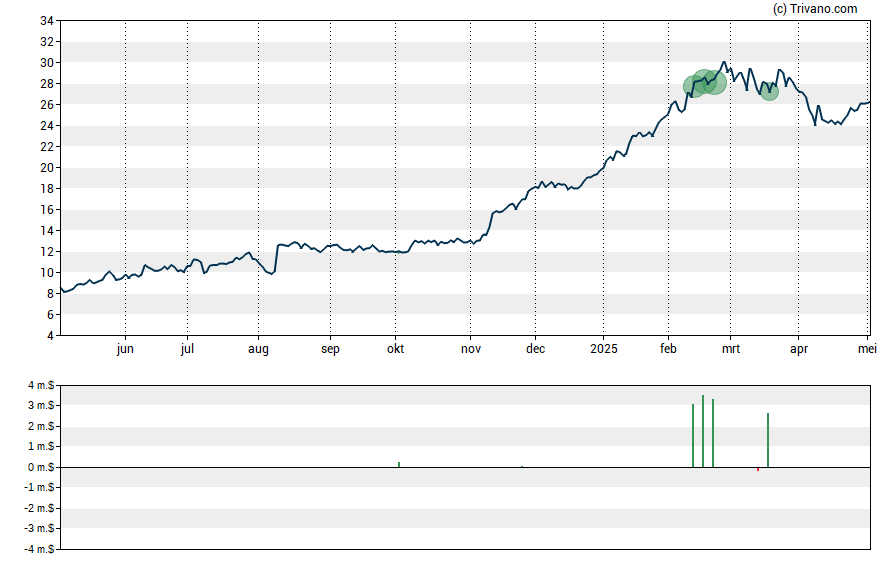Click the 'jun' month label

(125, 349)
